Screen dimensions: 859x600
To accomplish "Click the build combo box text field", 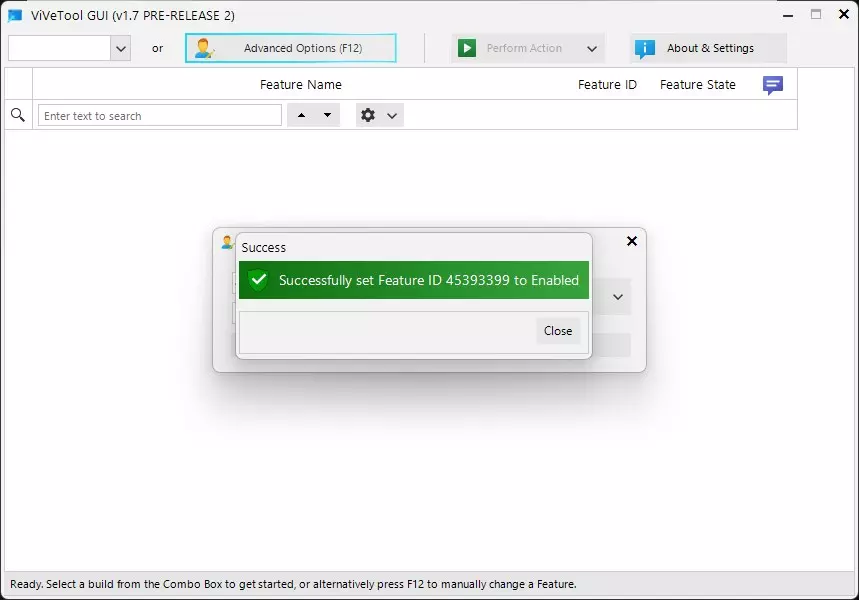I will (x=60, y=48).
